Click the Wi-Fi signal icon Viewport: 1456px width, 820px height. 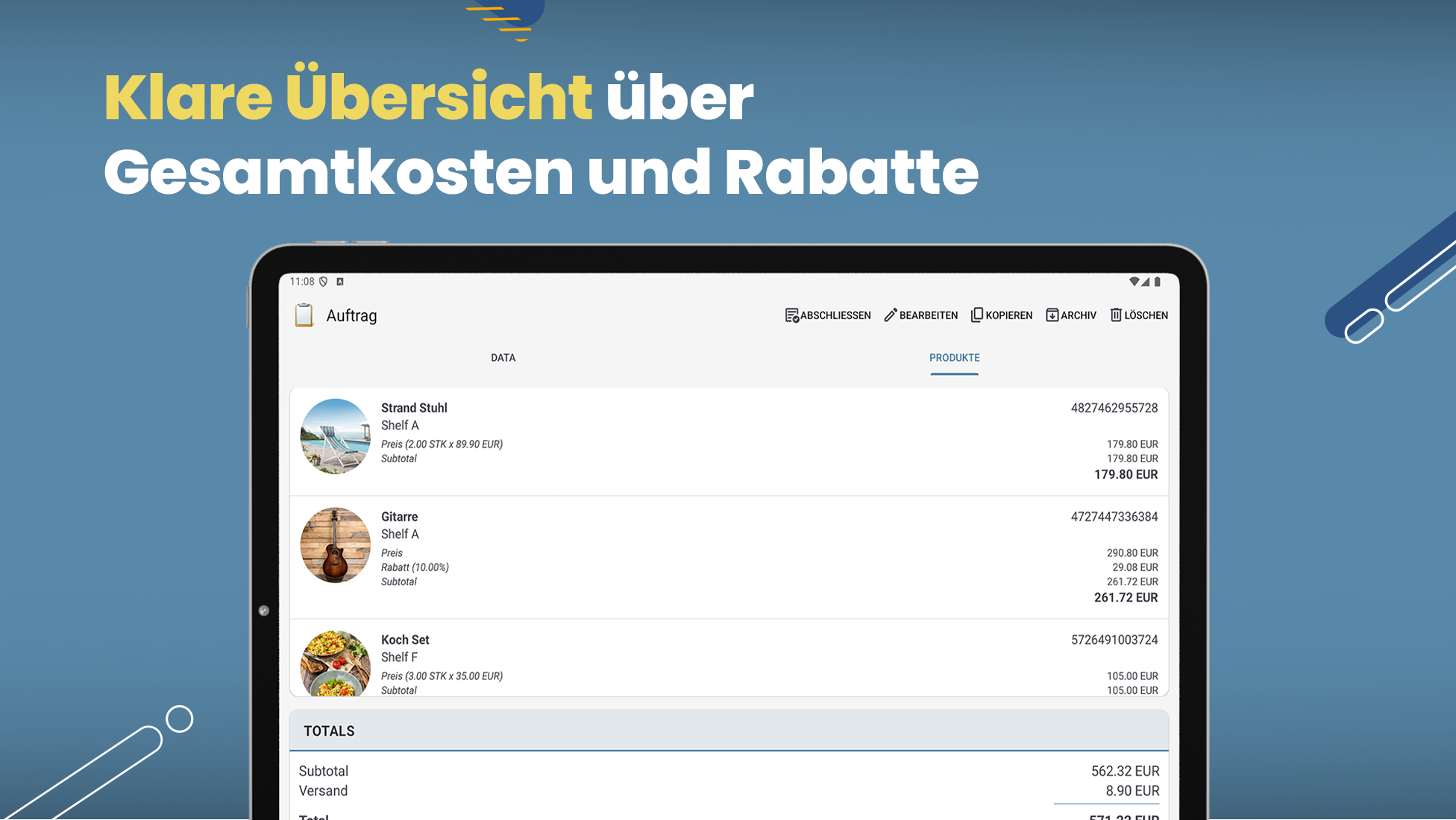1134,282
